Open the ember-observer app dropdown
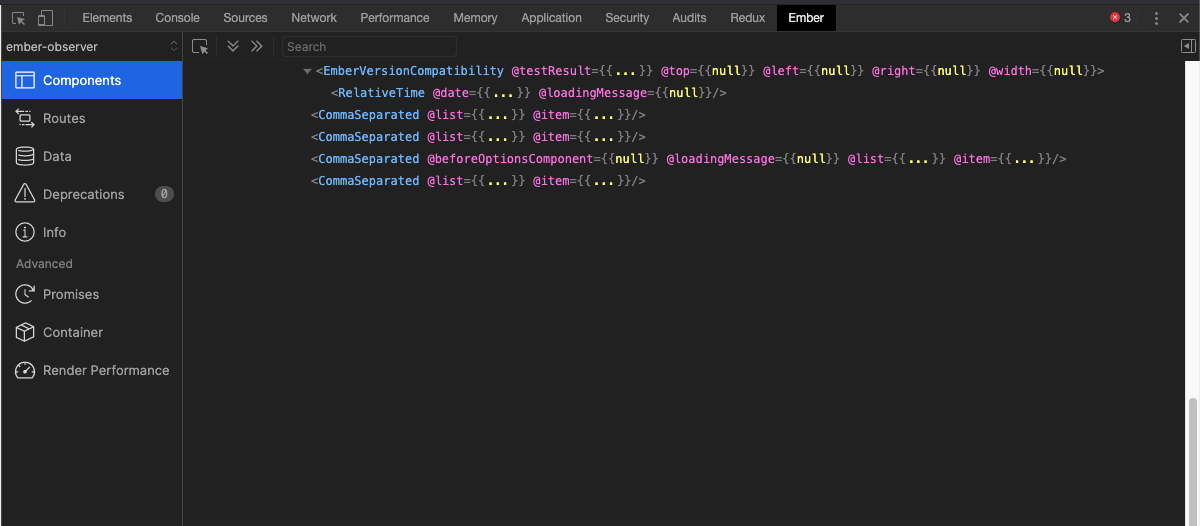Image resolution: width=1200 pixels, height=526 pixels. click(x=91, y=46)
